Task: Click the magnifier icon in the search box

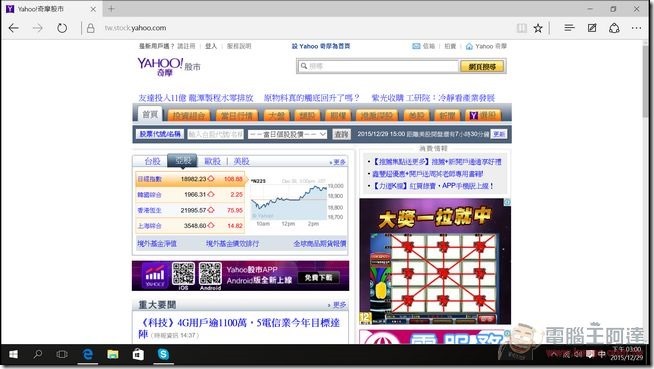Action: 304,66
